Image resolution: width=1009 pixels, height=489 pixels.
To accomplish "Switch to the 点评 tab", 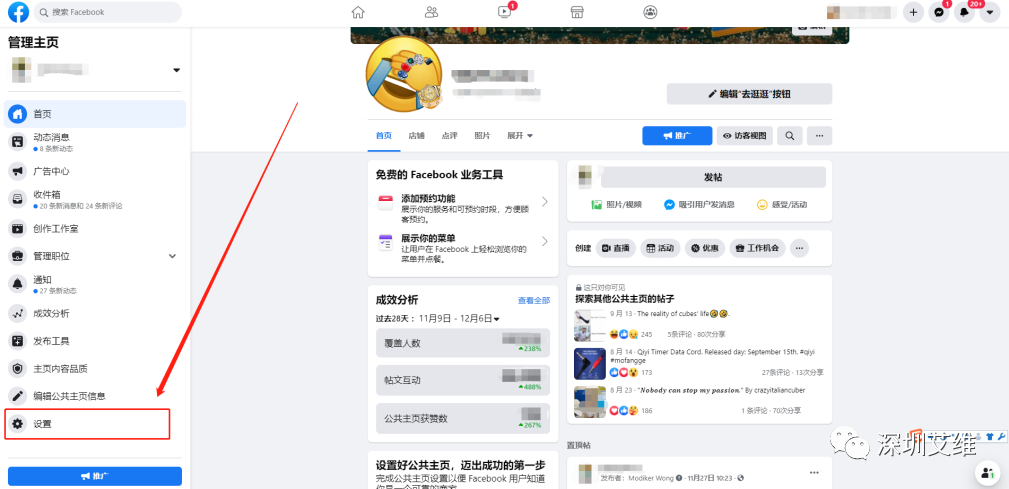I will pyautogui.click(x=449, y=136).
